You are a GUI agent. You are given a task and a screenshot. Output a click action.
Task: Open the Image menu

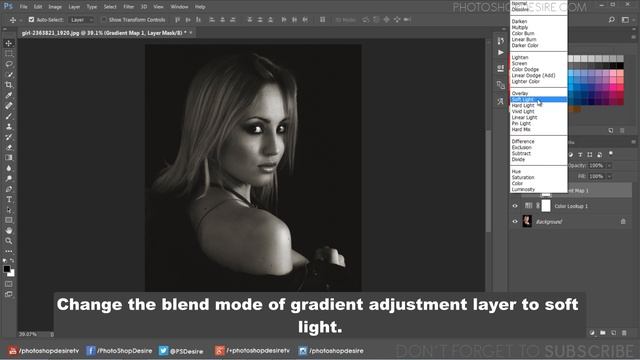(55, 7)
